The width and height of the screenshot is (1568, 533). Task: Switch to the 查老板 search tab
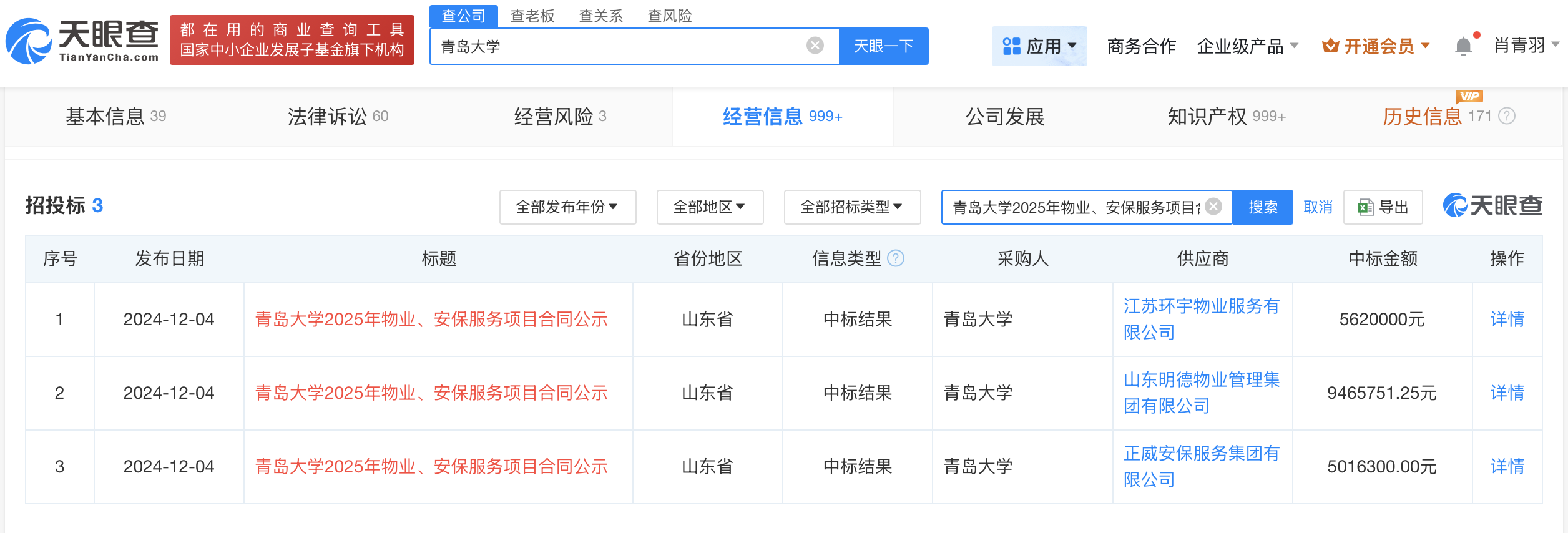532,16
